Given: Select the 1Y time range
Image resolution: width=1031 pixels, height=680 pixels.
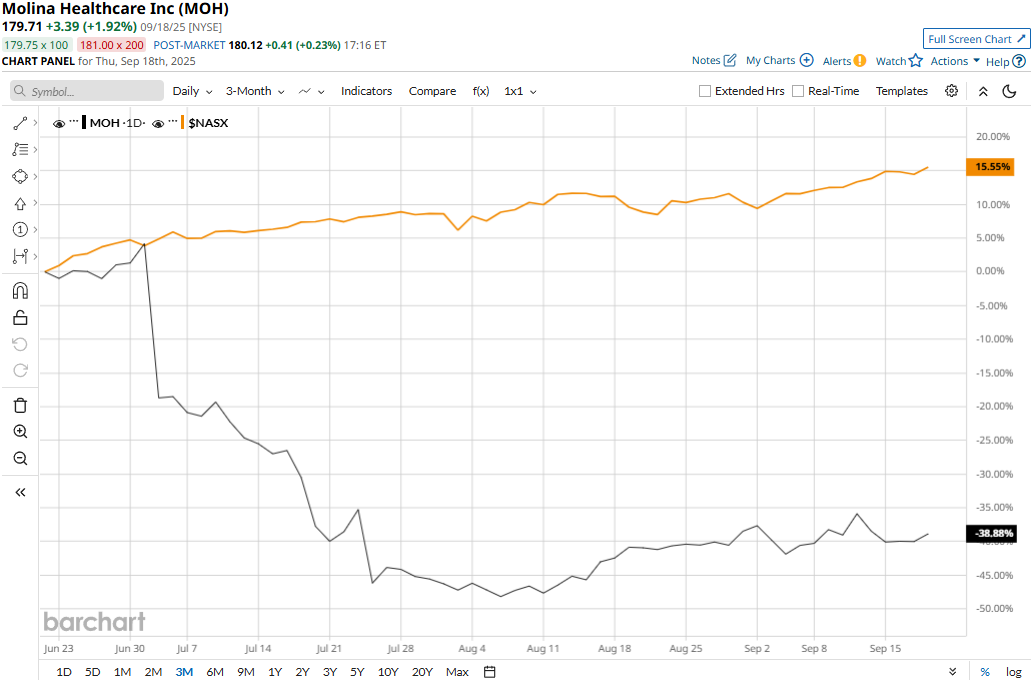Looking at the screenshot, I should coord(275,671).
